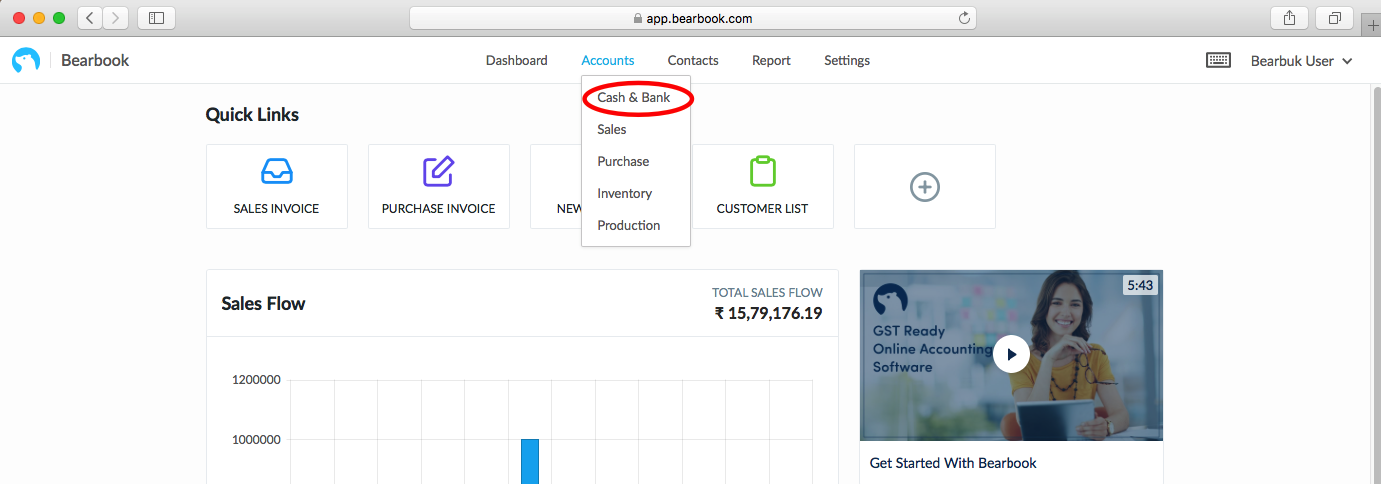Toggle Safari's sidebar icon

[x=156, y=18]
